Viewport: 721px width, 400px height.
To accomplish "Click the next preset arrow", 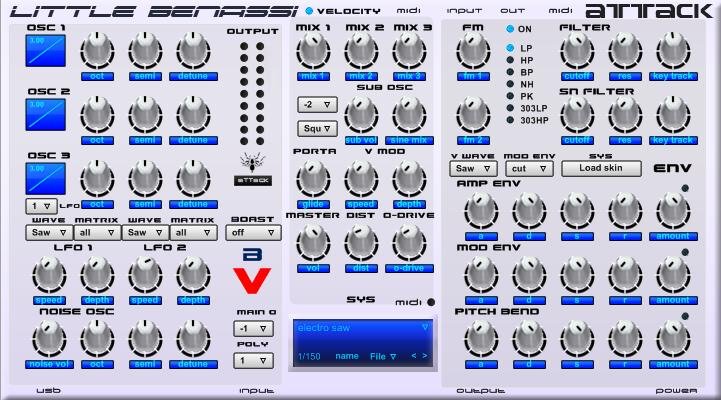I will pos(424,356).
